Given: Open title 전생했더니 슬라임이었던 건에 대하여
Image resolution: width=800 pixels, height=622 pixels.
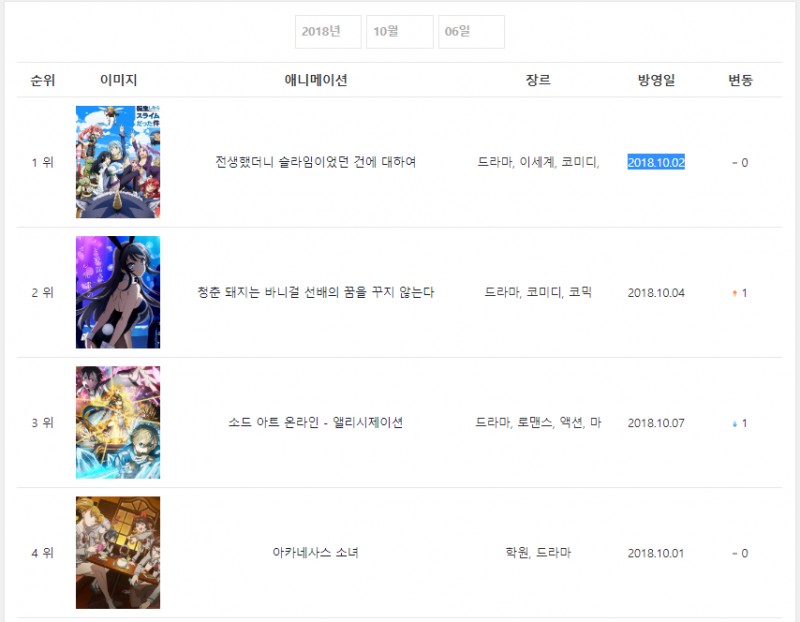Looking at the screenshot, I should (x=315, y=162).
